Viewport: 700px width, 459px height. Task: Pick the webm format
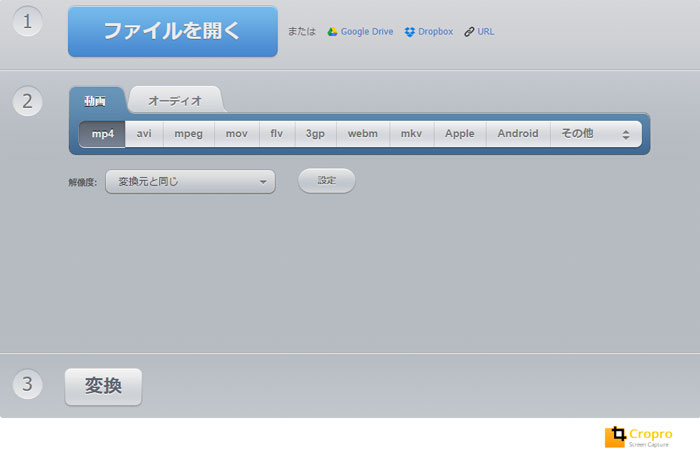tap(362, 134)
